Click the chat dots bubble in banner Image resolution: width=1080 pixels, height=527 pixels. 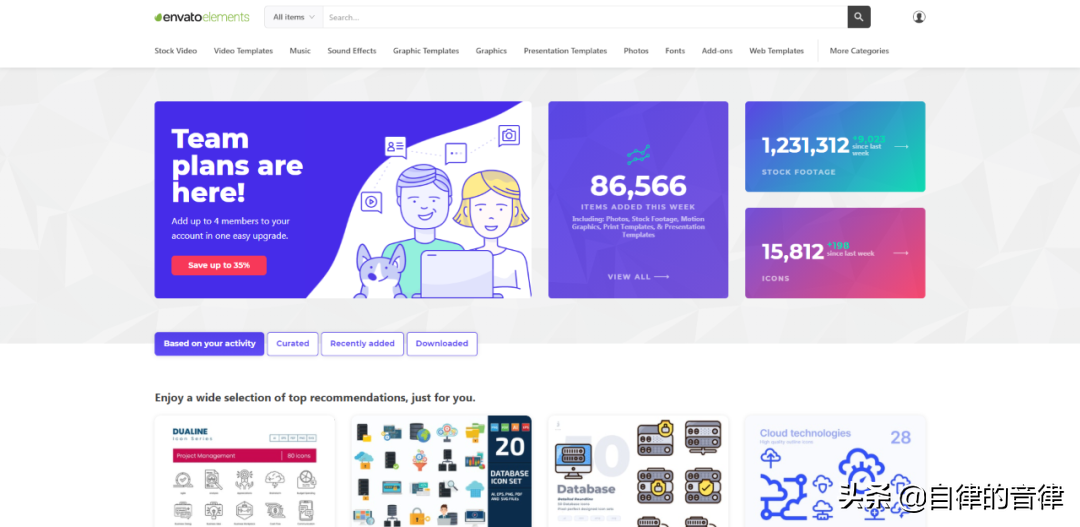[x=456, y=153]
